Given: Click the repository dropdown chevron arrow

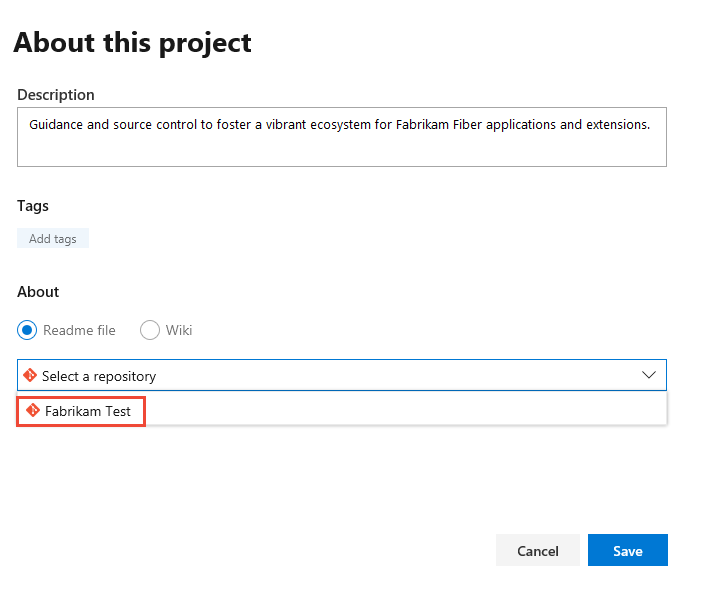Looking at the screenshot, I should coord(648,375).
